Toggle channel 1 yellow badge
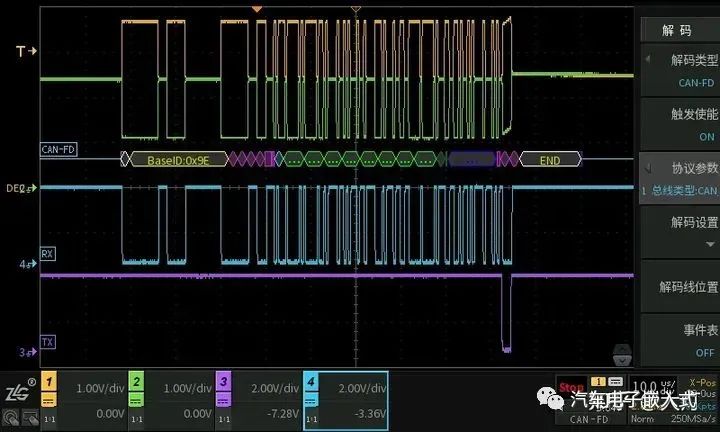Viewport: 720px width, 432px height. 49,382
